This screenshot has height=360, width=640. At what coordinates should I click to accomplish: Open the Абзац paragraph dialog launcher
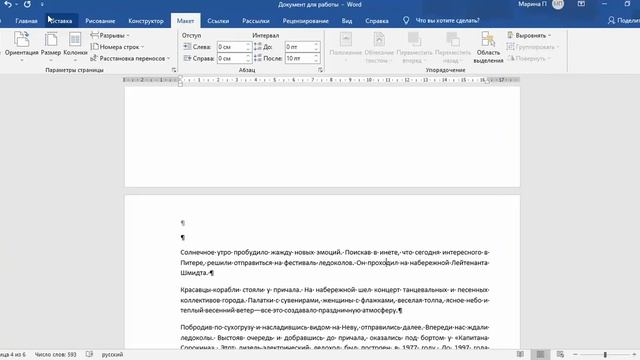click(x=320, y=70)
